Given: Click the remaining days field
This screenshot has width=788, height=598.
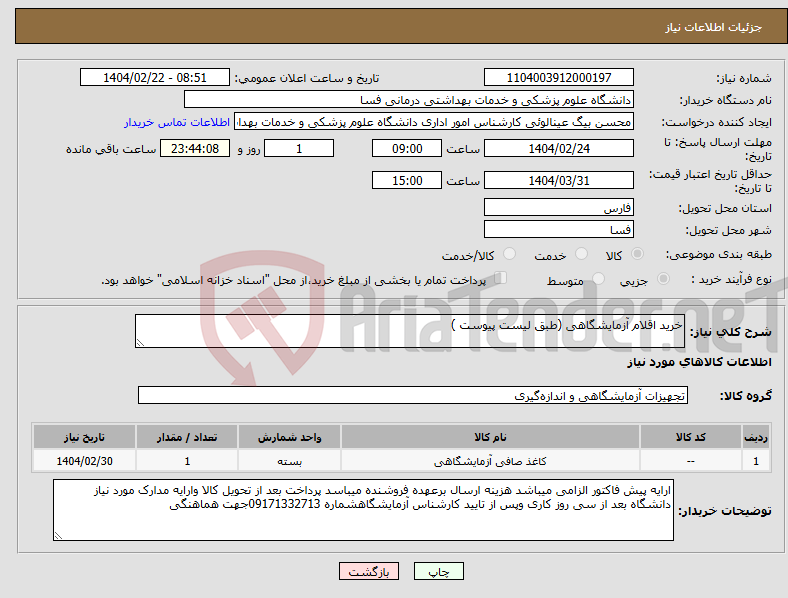Looking at the screenshot, I should tap(299, 148).
